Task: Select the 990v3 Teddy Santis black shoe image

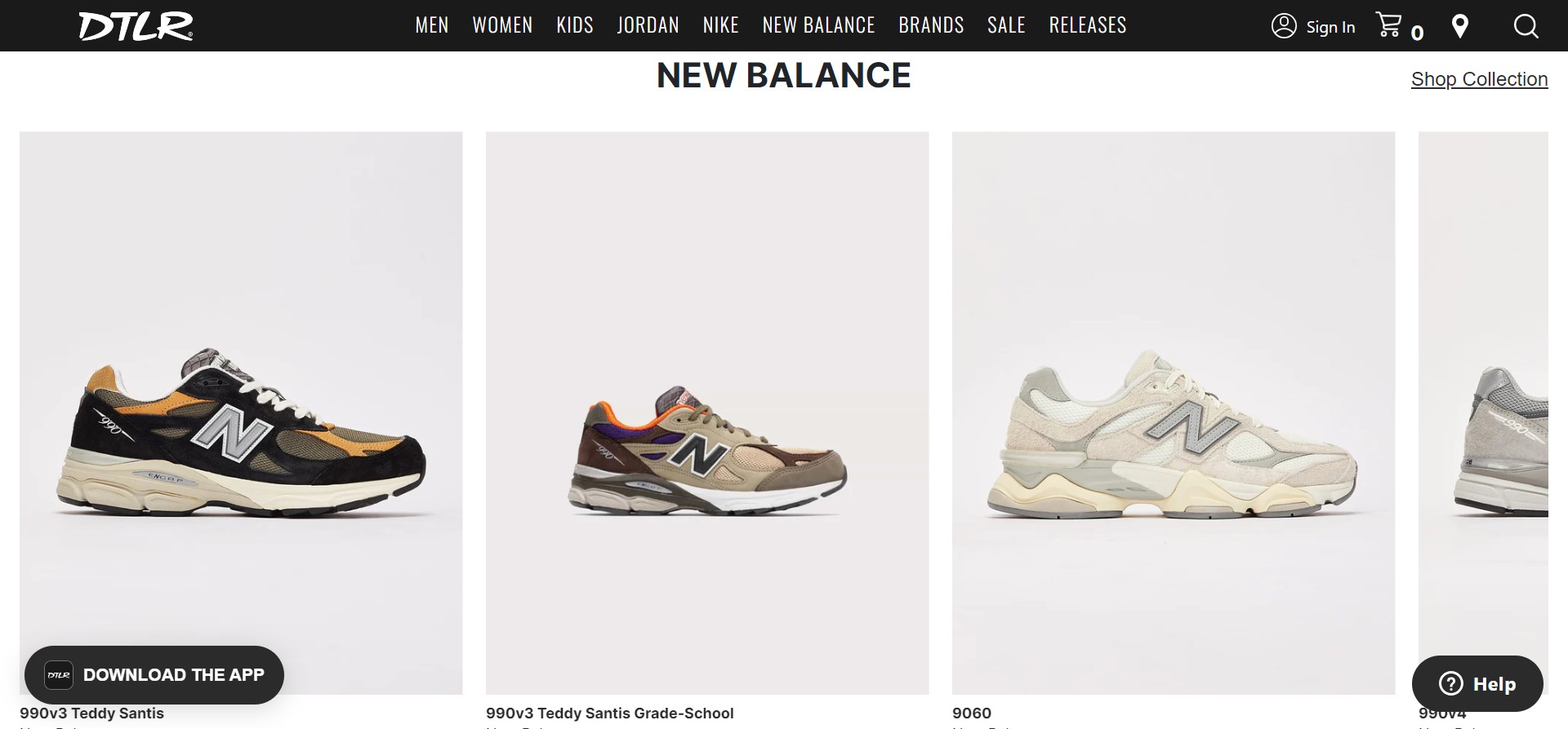Action: (241, 413)
